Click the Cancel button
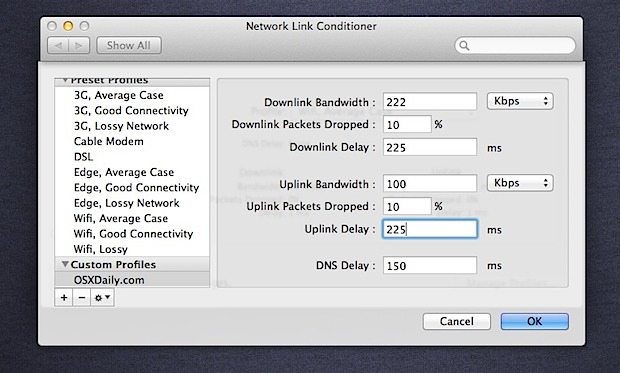620x373 pixels. pyautogui.click(x=457, y=321)
